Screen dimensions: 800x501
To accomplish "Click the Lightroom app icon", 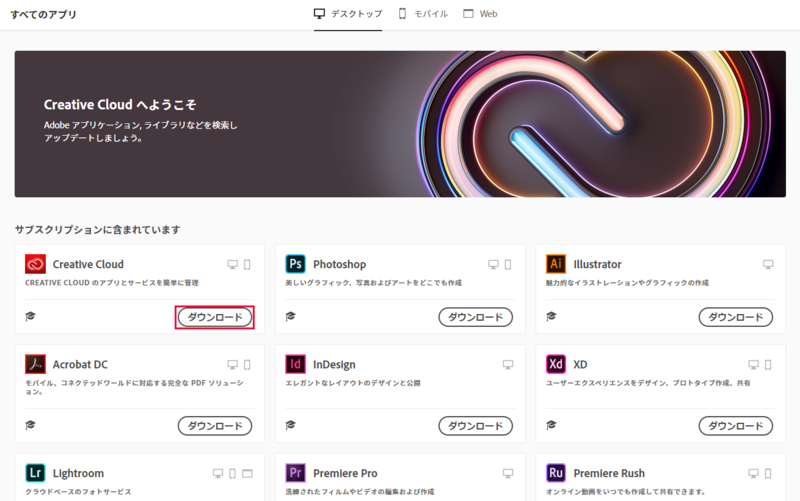I will (x=36, y=473).
